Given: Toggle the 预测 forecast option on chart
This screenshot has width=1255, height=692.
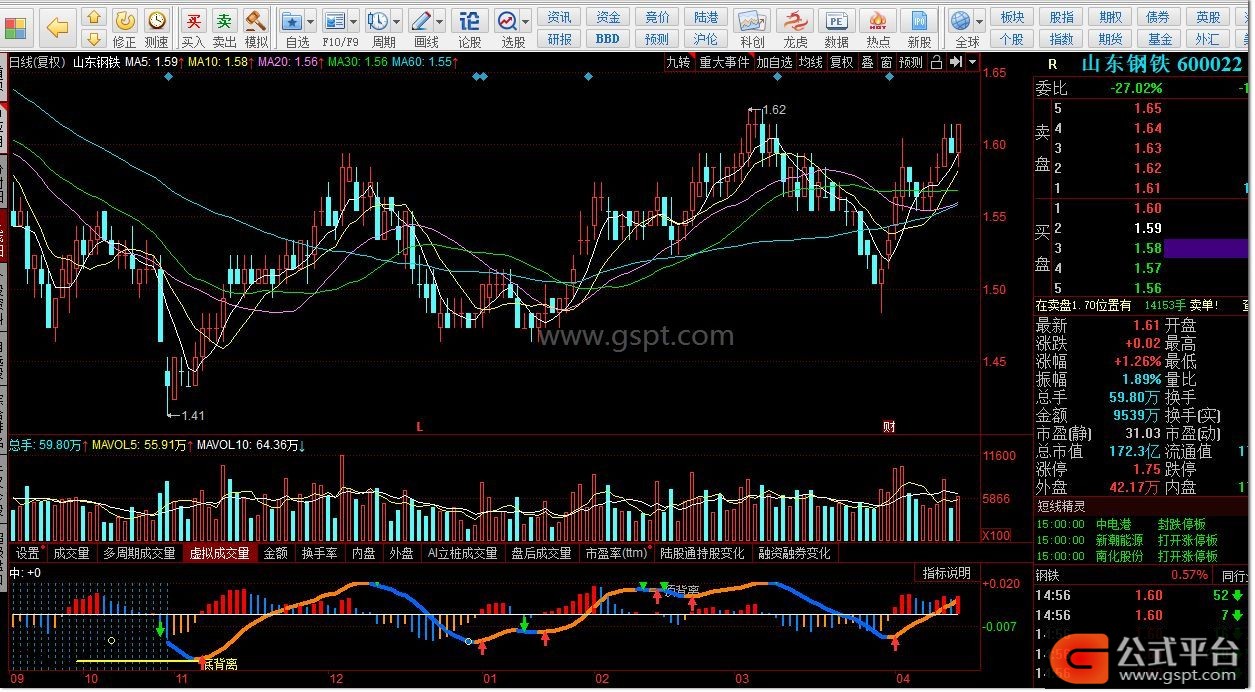Looking at the screenshot, I should pos(910,62).
